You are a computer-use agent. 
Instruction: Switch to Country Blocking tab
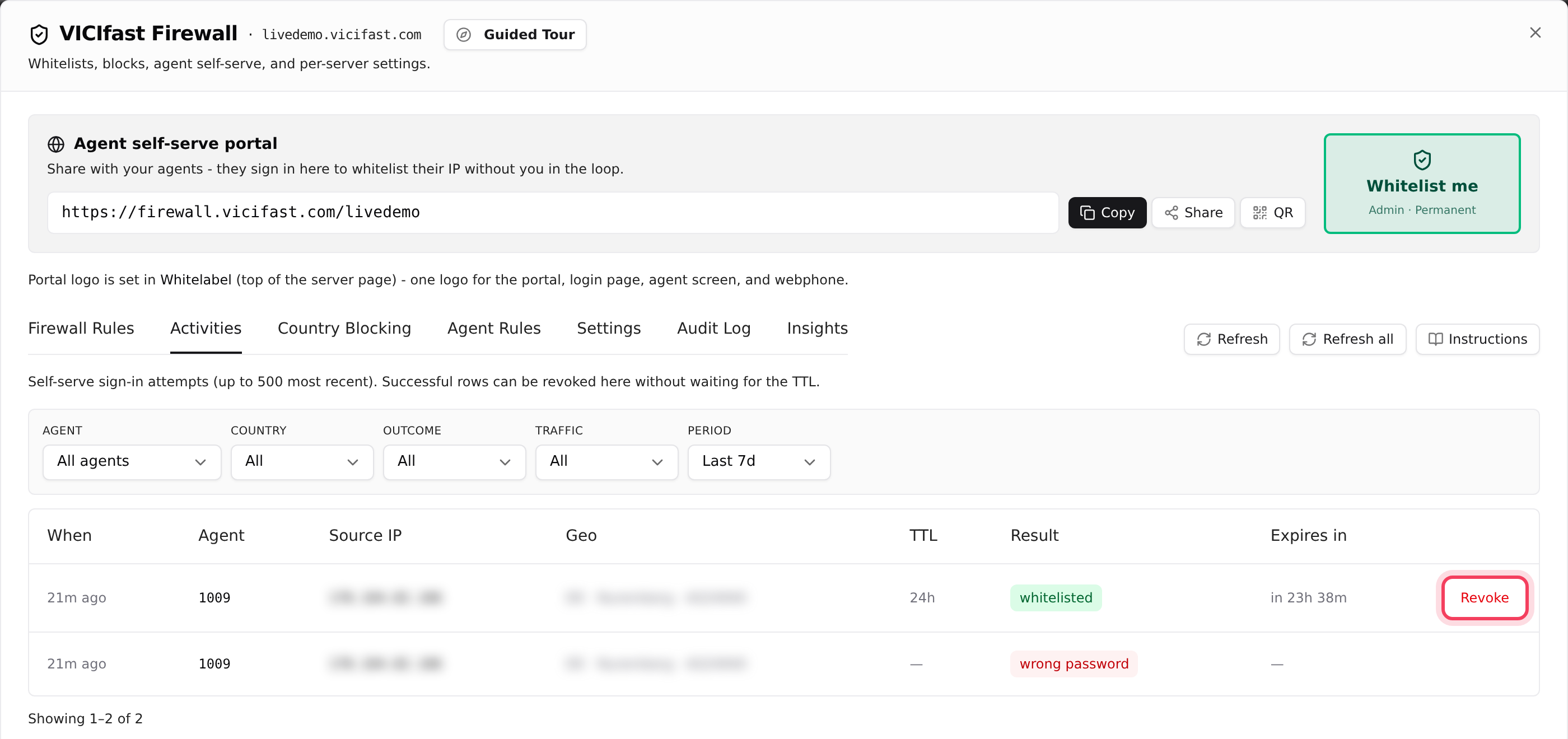coord(344,328)
